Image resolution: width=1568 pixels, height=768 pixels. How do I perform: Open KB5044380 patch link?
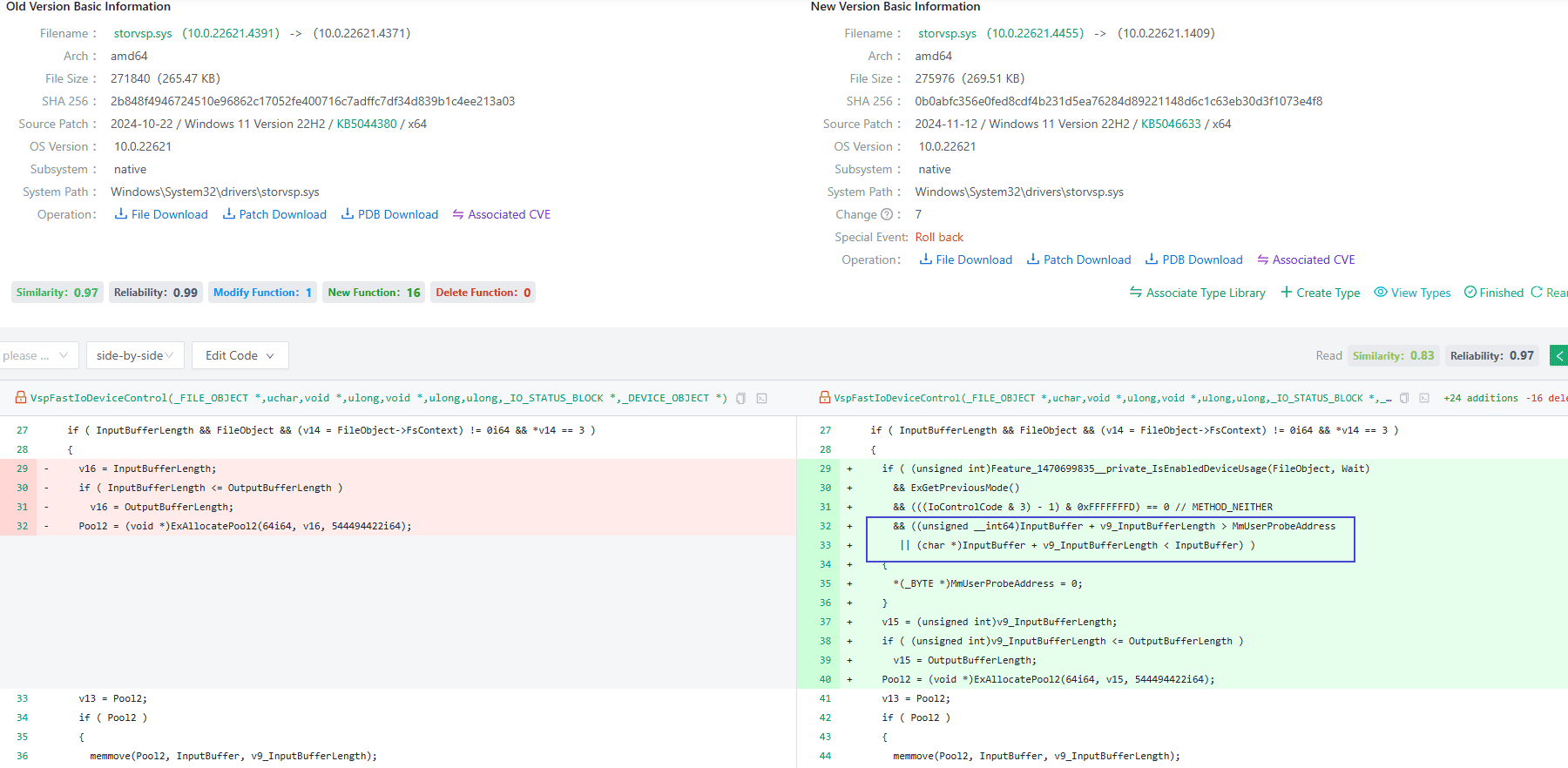(367, 124)
